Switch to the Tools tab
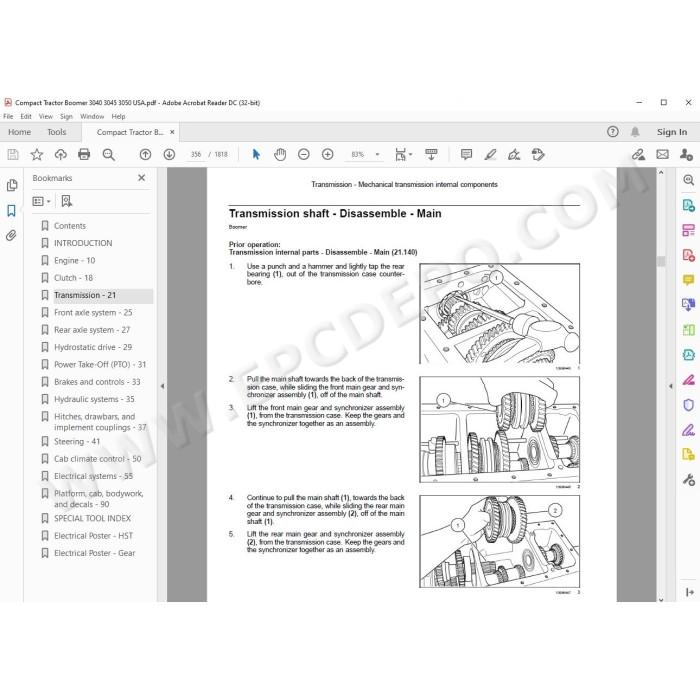Image resolution: width=700 pixels, height=700 pixels. click(57, 132)
